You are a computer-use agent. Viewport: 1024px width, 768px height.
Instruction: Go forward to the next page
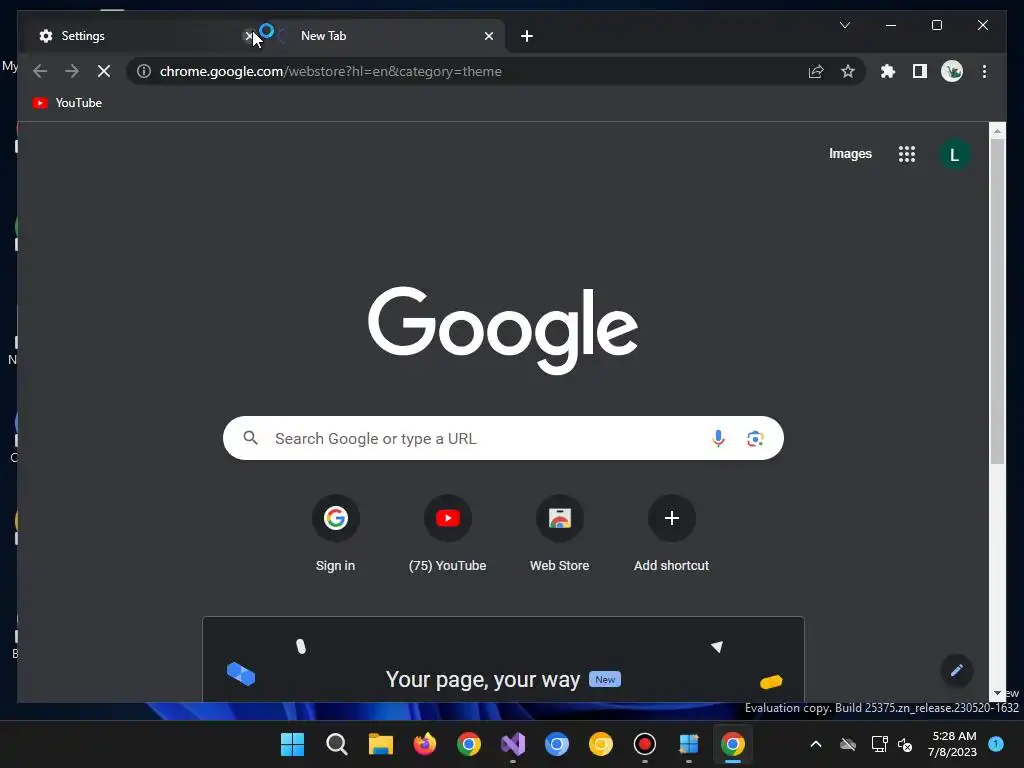(x=72, y=71)
